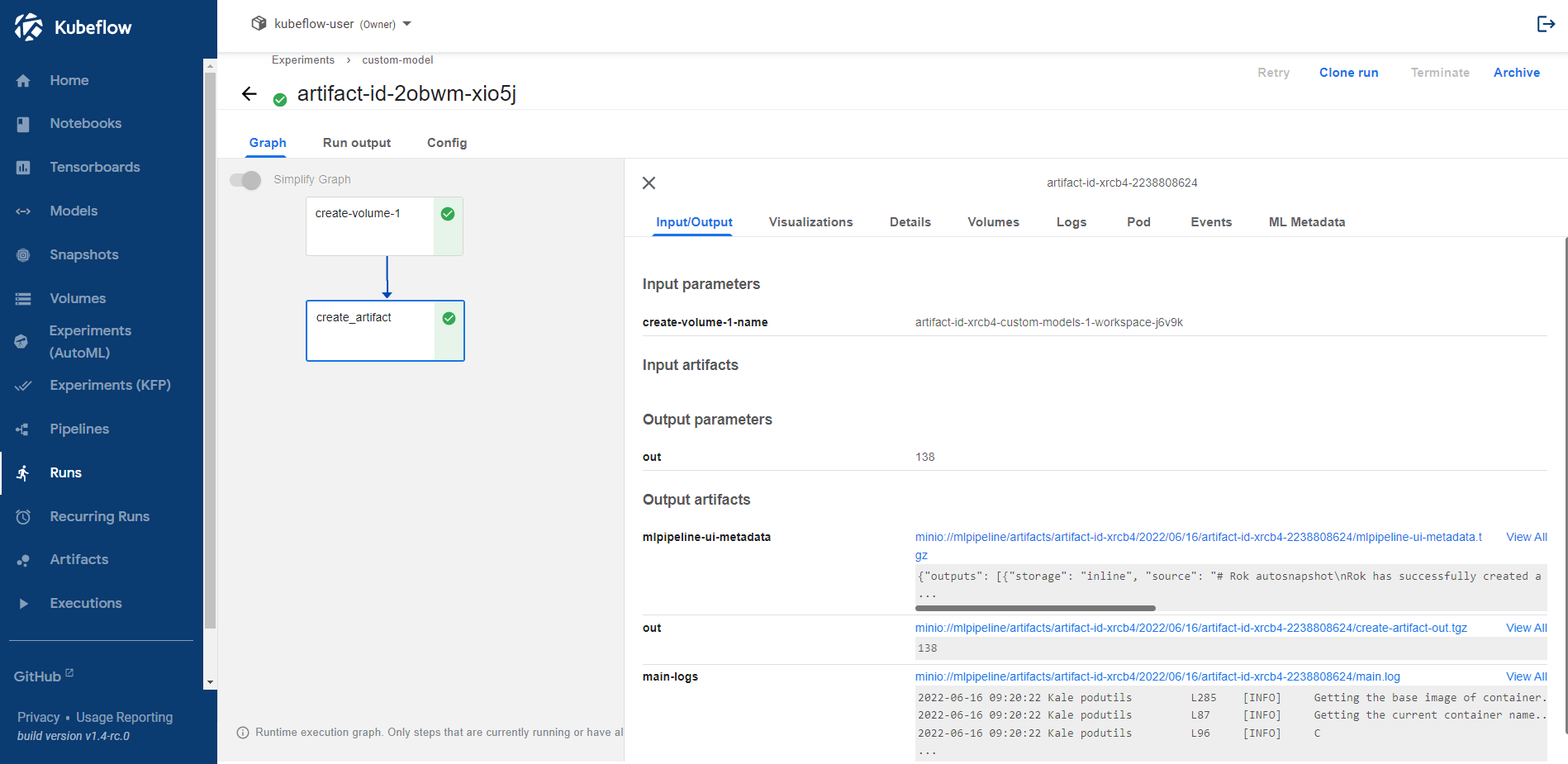This screenshot has height=764, width=1568.
Task: Click View All for main-logs
Action: [x=1526, y=676]
